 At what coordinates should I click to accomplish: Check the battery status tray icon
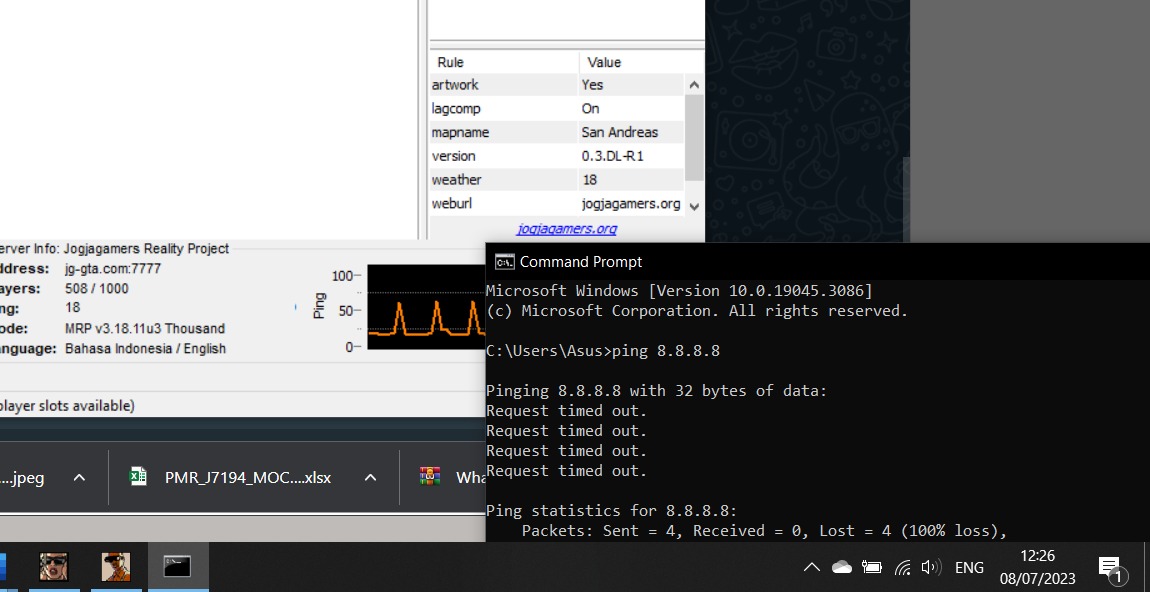click(871, 567)
